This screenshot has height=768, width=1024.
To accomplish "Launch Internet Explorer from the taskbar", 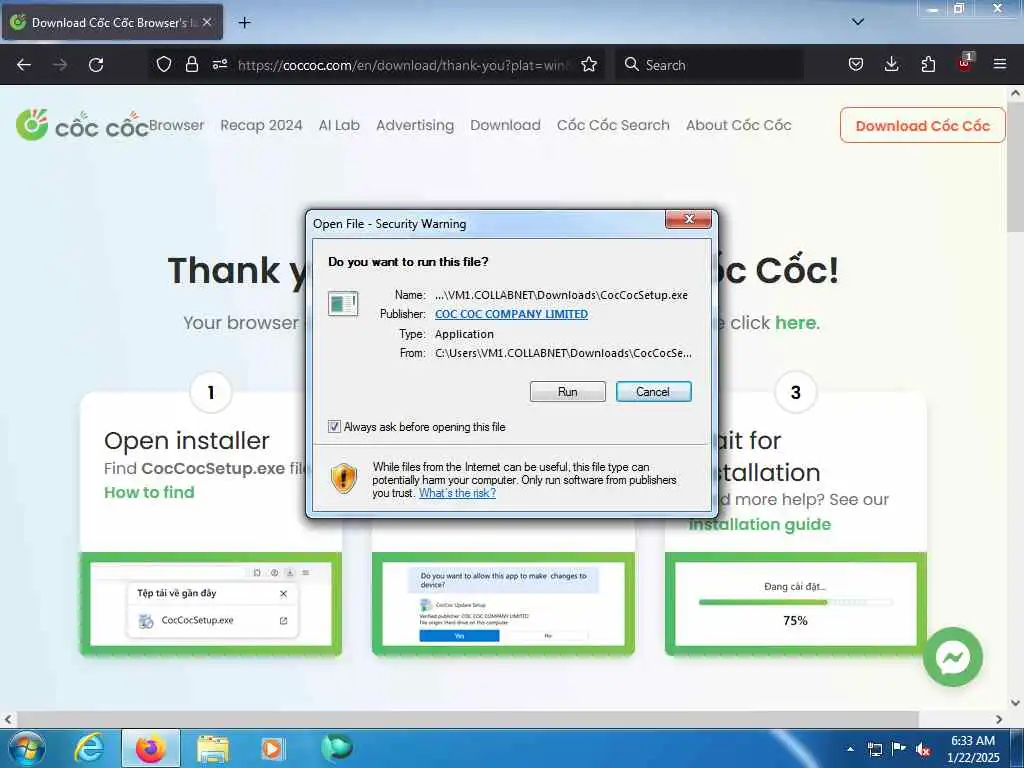I will point(89,748).
